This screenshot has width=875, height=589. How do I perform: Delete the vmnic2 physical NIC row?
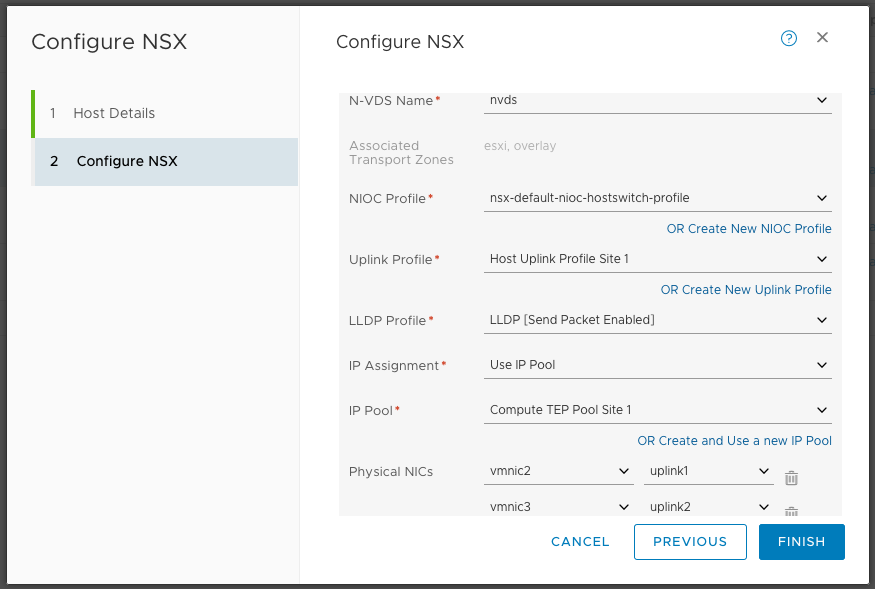coord(791,478)
